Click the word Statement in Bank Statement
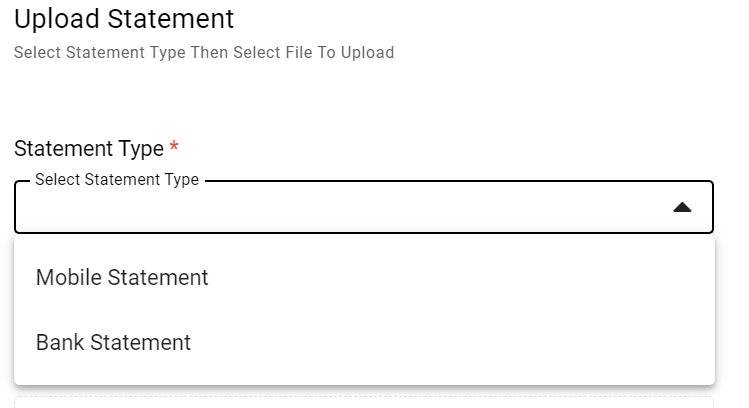 click(140, 342)
